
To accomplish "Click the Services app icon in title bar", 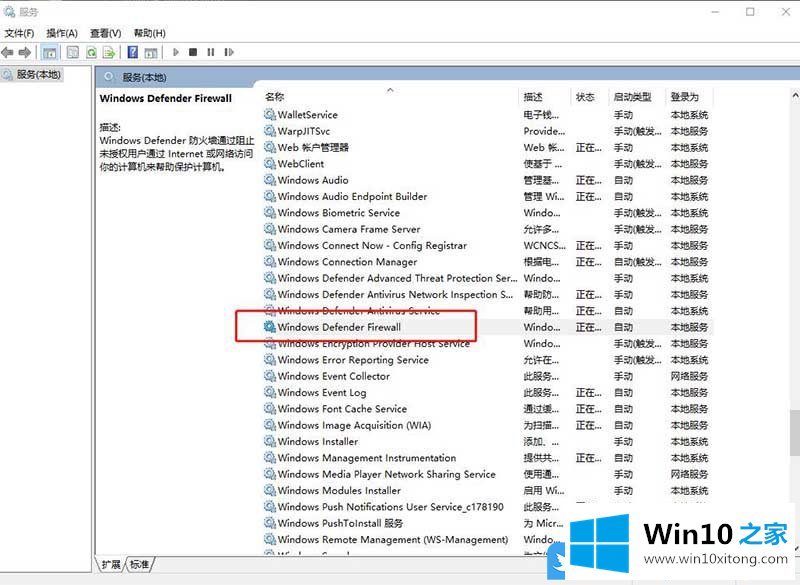I will 9,11.
